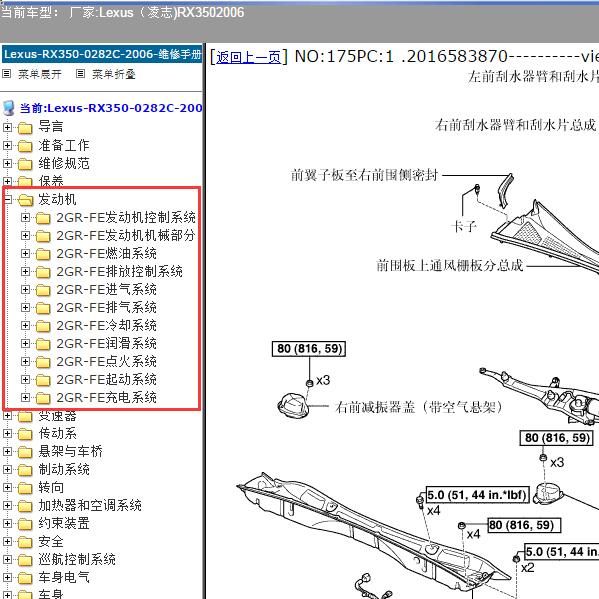The width and height of the screenshot is (599, 599).
Task: Click the 右前减振器盖 part illustration
Action: click(293, 405)
